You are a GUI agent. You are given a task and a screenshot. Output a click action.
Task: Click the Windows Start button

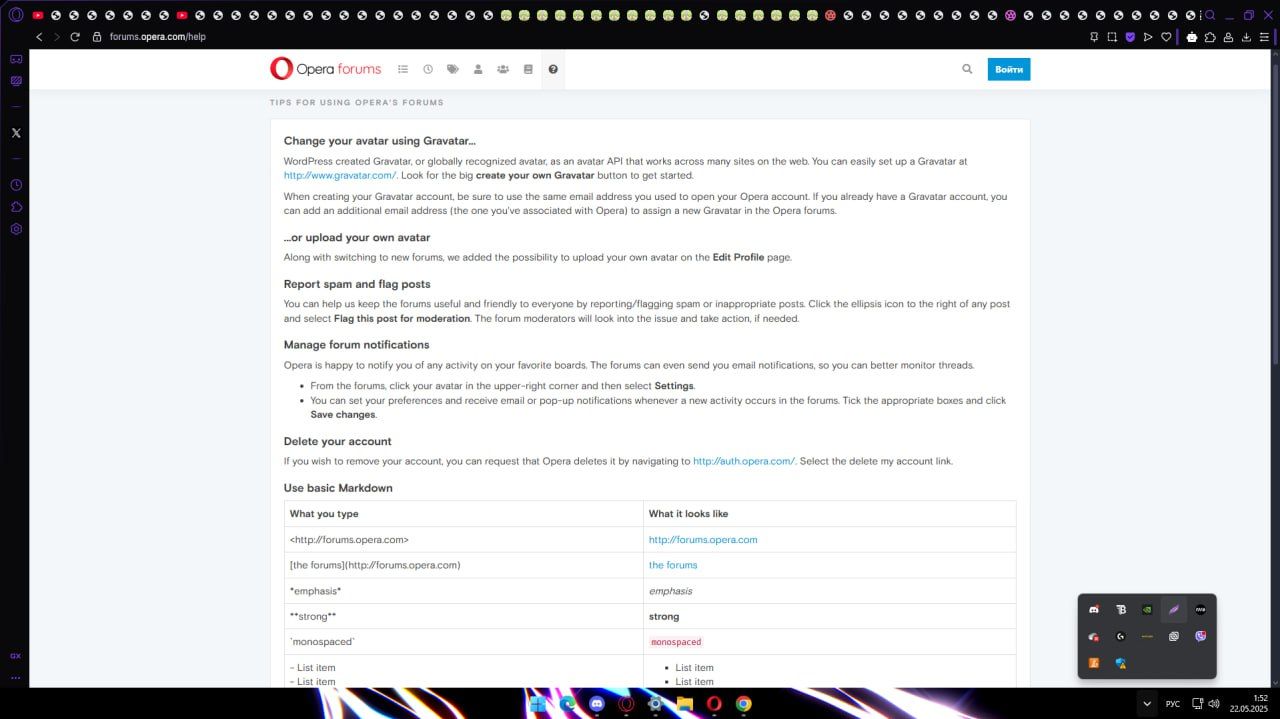coord(539,704)
